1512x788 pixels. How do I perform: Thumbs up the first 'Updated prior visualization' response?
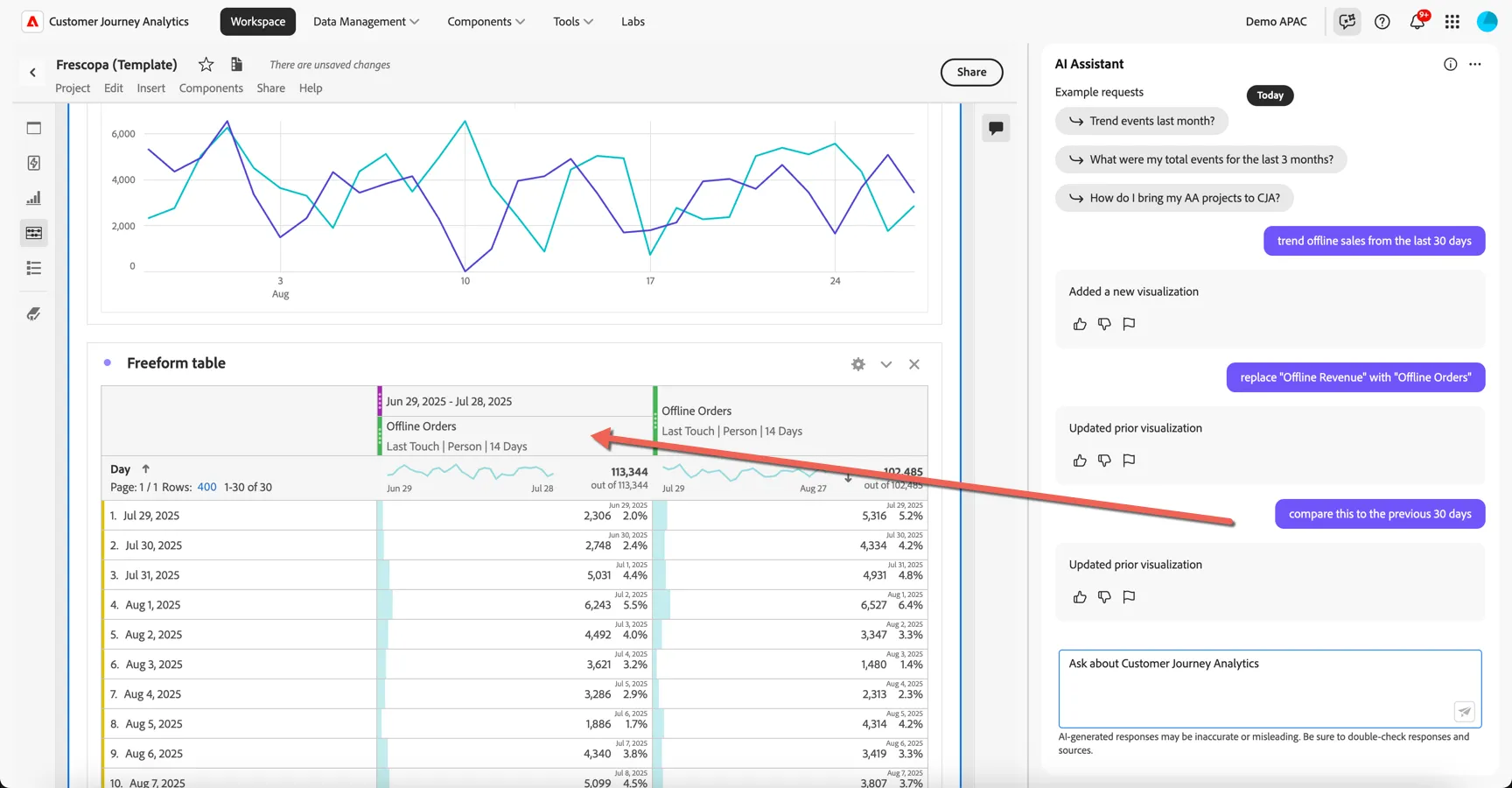(1080, 461)
